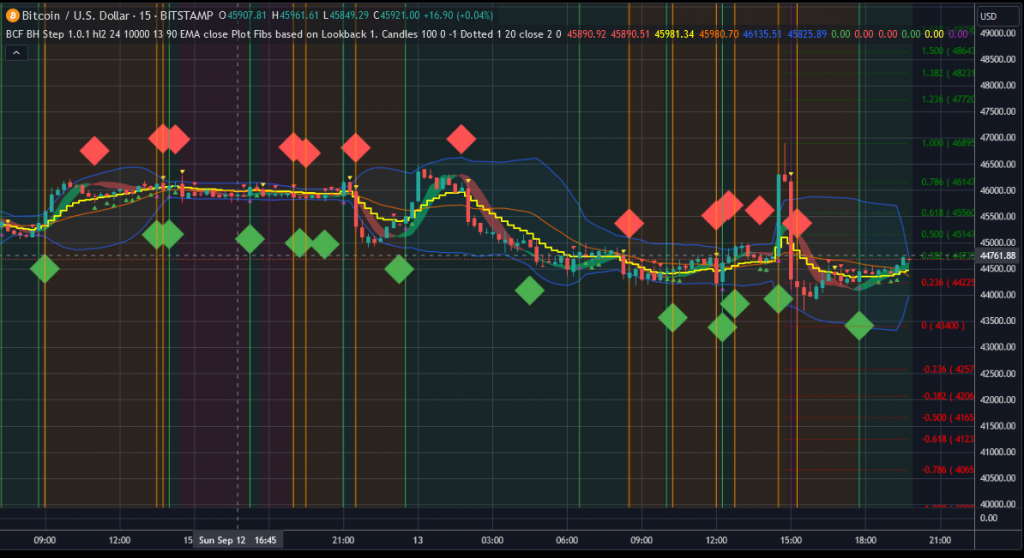Click the first red 45890.92 indicator value
This screenshot has width=1024, height=558.
coord(587,34)
